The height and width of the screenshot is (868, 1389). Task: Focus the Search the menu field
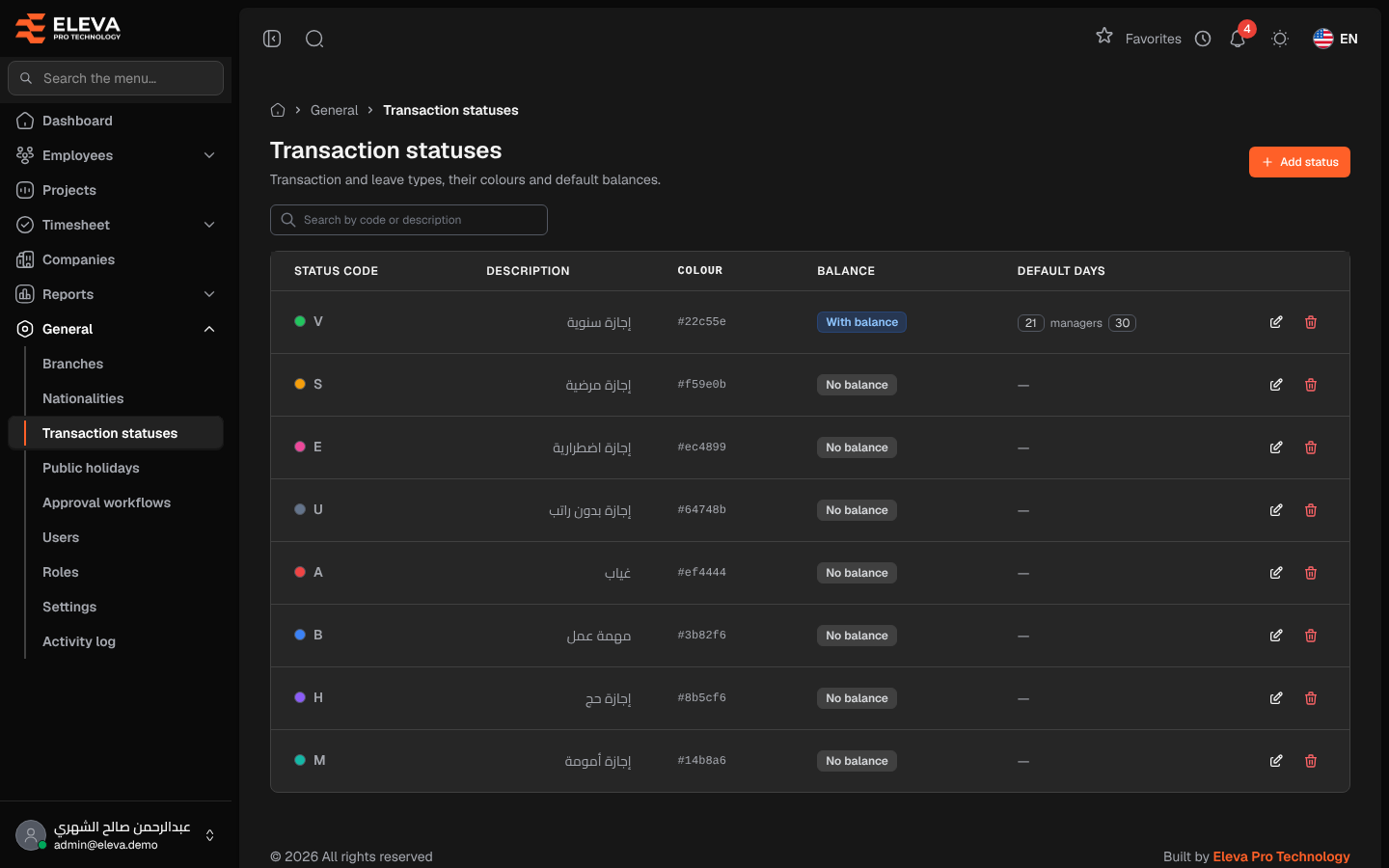[x=116, y=78]
